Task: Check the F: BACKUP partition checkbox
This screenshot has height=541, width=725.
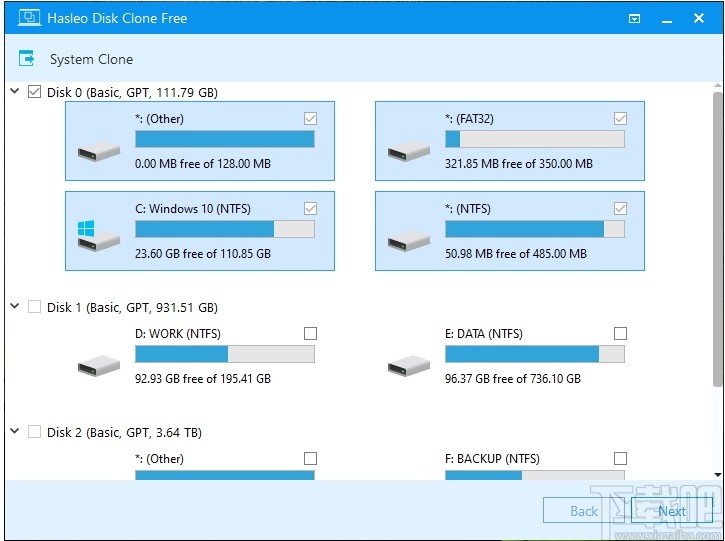Action: click(620, 459)
